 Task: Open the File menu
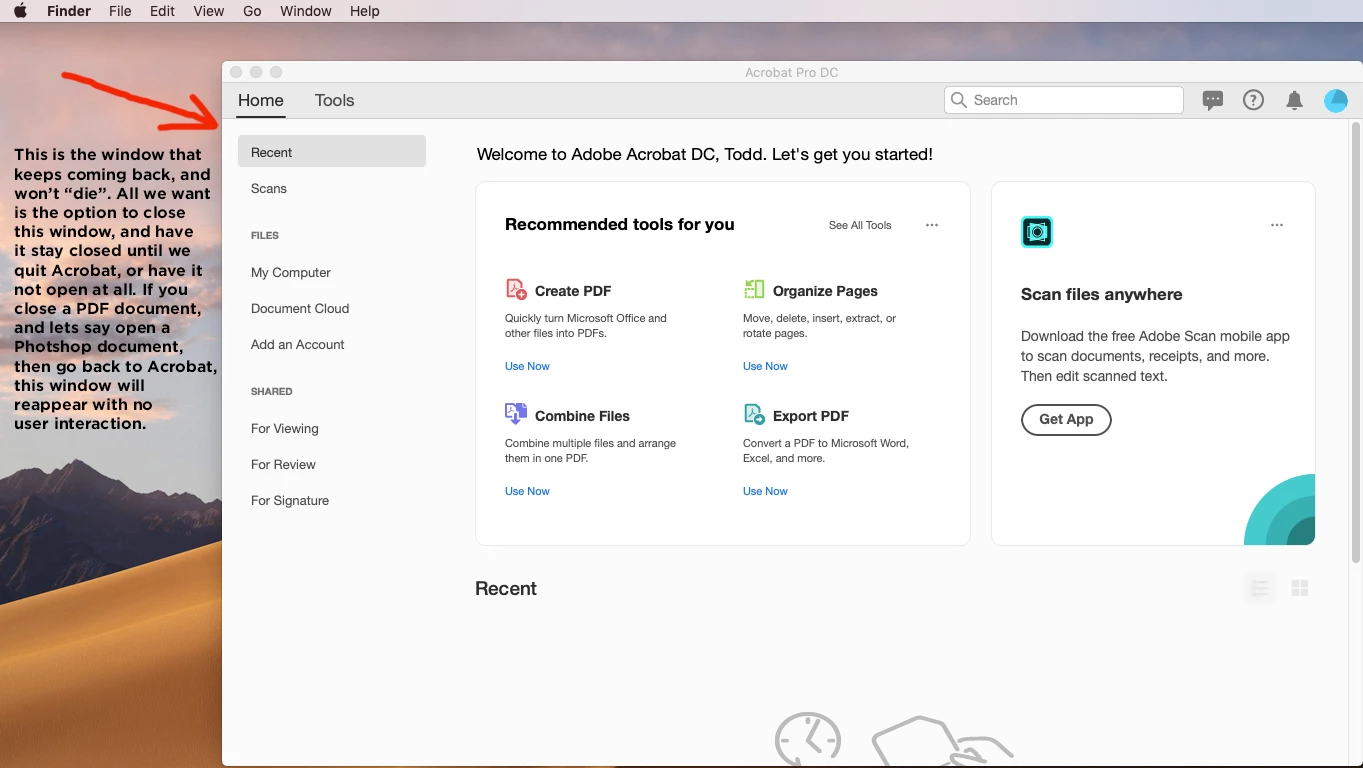coord(120,11)
